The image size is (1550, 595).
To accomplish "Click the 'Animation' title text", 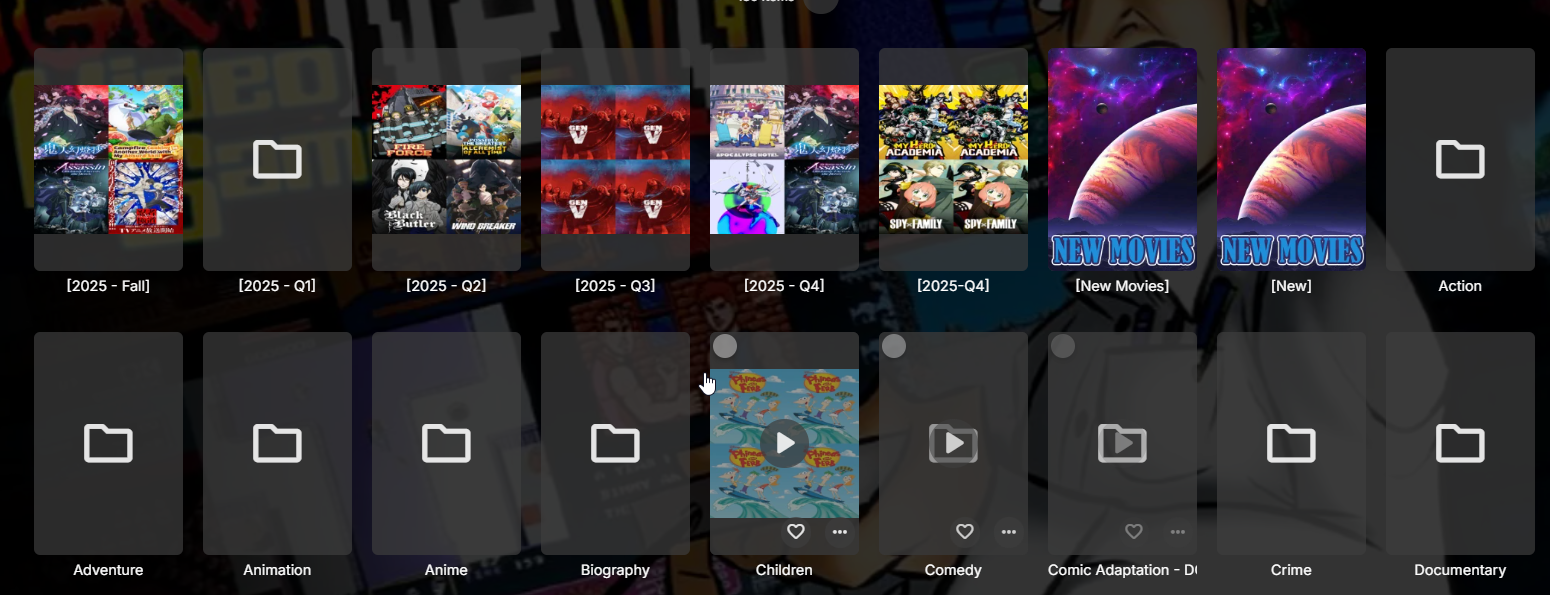I will (277, 570).
